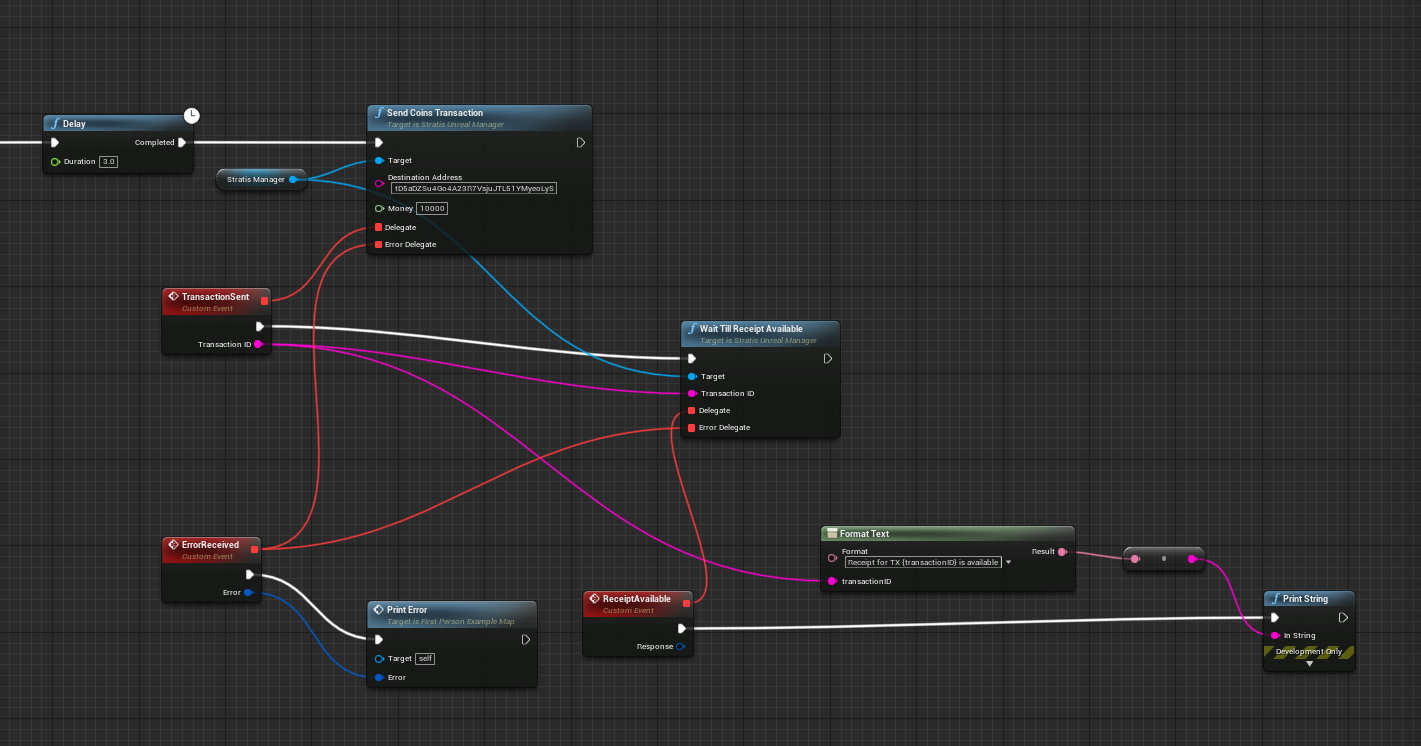The height and width of the screenshot is (746, 1421).
Task: Click Print Error output execution pin
Action: pyautogui.click(x=525, y=639)
